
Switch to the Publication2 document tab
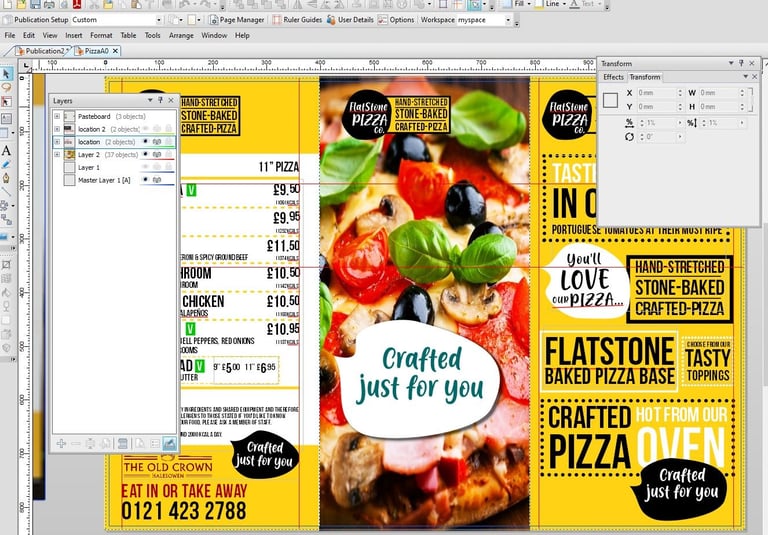pyautogui.click(x=43, y=51)
